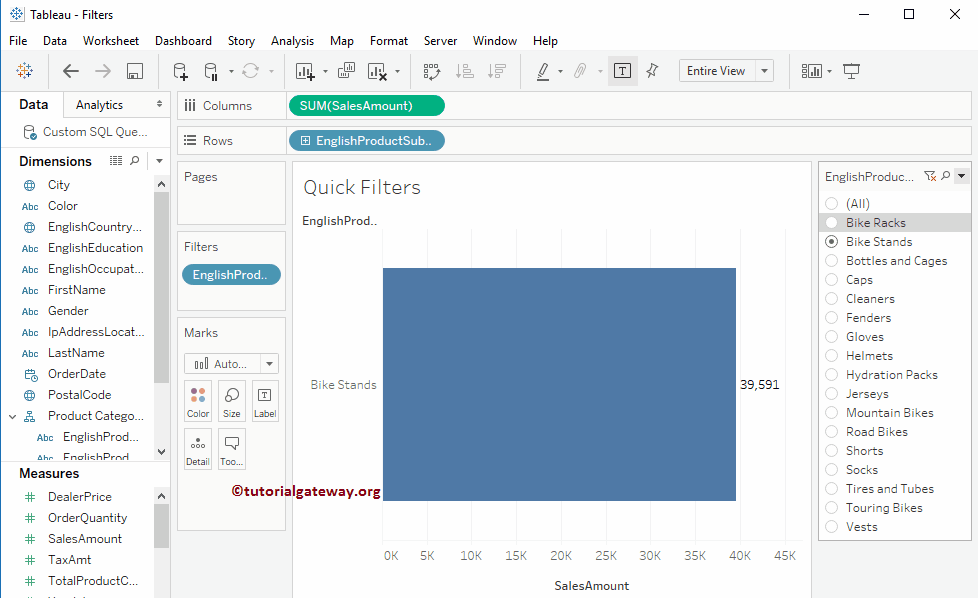Enter presentation mode from the toolbar
The height and width of the screenshot is (598, 978).
tap(851, 71)
